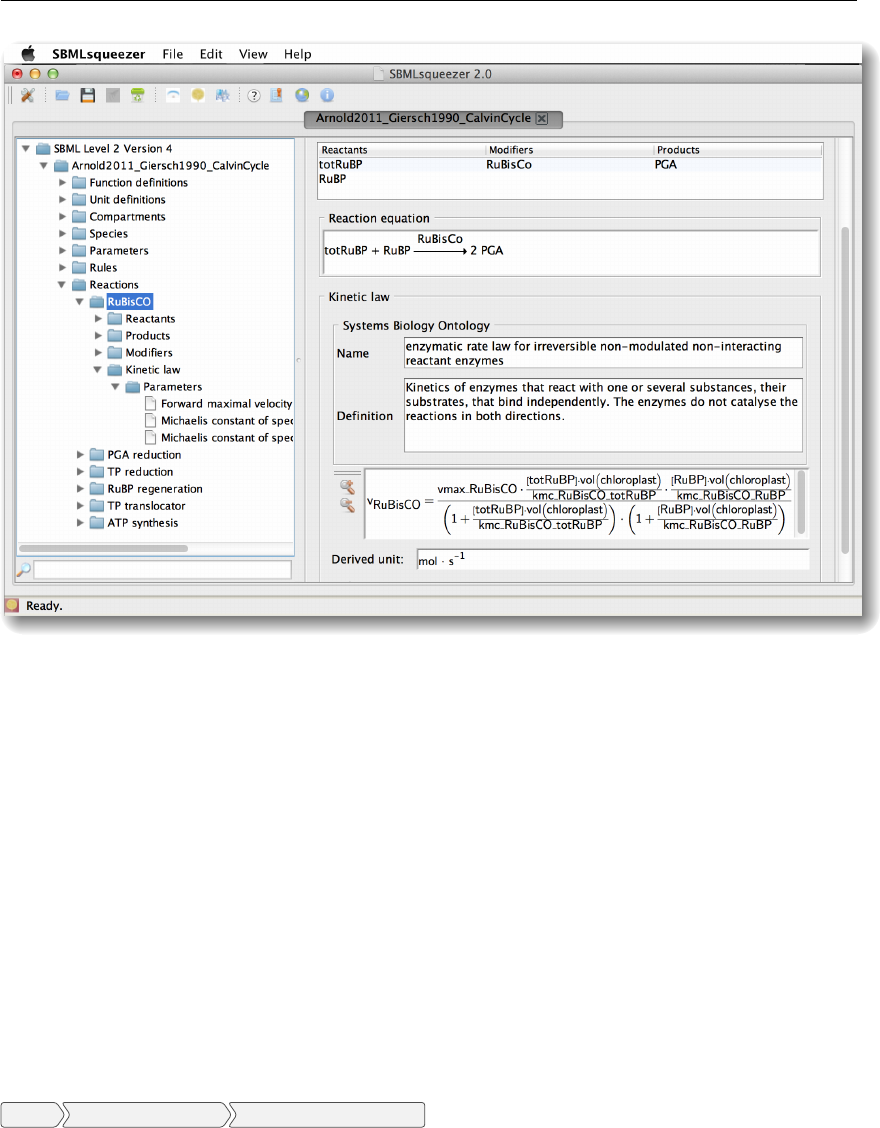
Task: Close the Arnold2011_Giersch1990_CalvinCycle tab
Action: coord(542,119)
